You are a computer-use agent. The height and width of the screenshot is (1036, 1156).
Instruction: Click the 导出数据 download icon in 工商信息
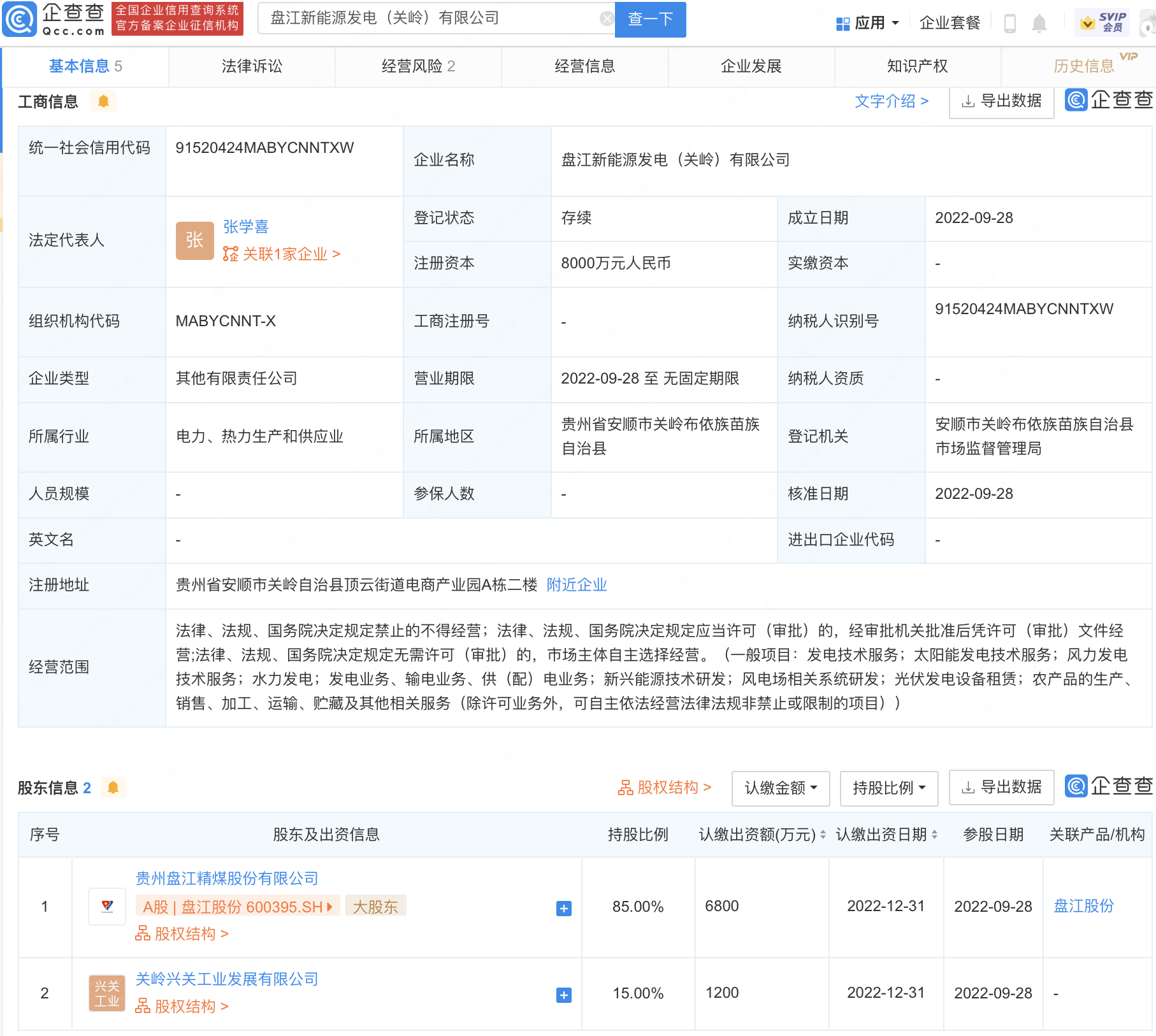(x=969, y=101)
